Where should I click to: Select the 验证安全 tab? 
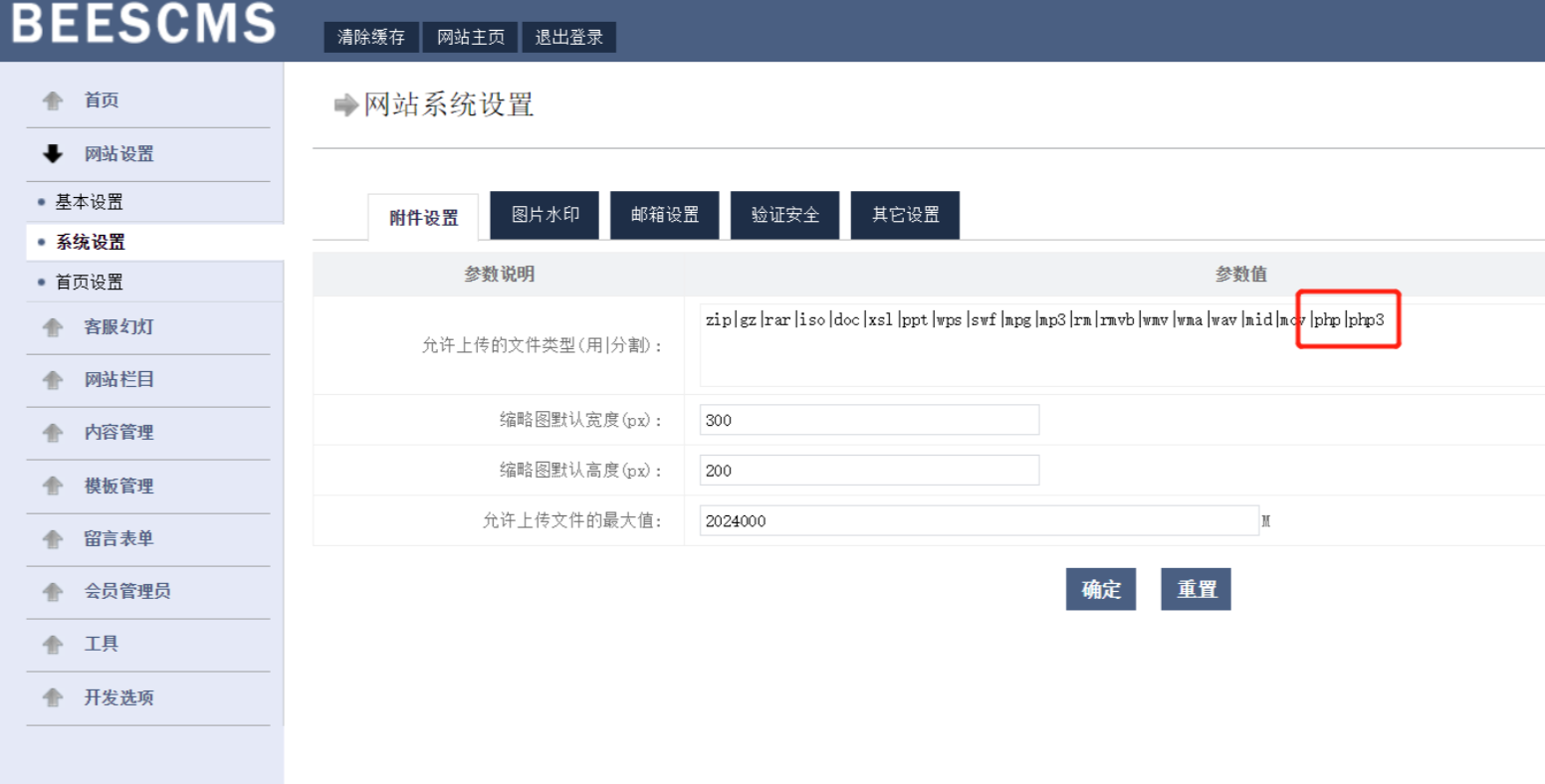[x=784, y=215]
